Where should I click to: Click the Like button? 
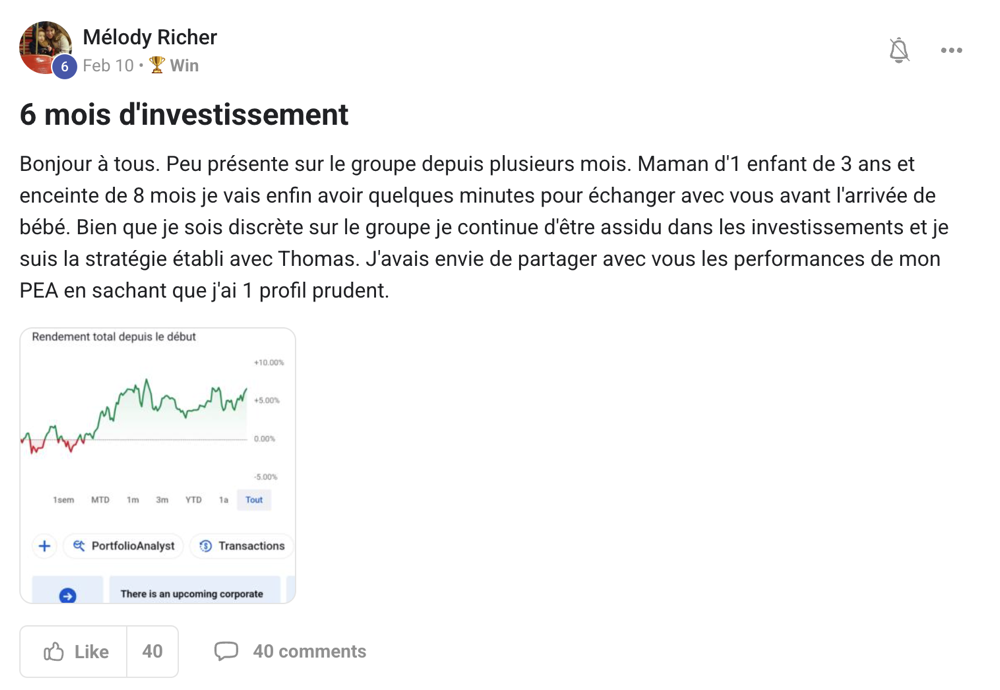click(80, 651)
